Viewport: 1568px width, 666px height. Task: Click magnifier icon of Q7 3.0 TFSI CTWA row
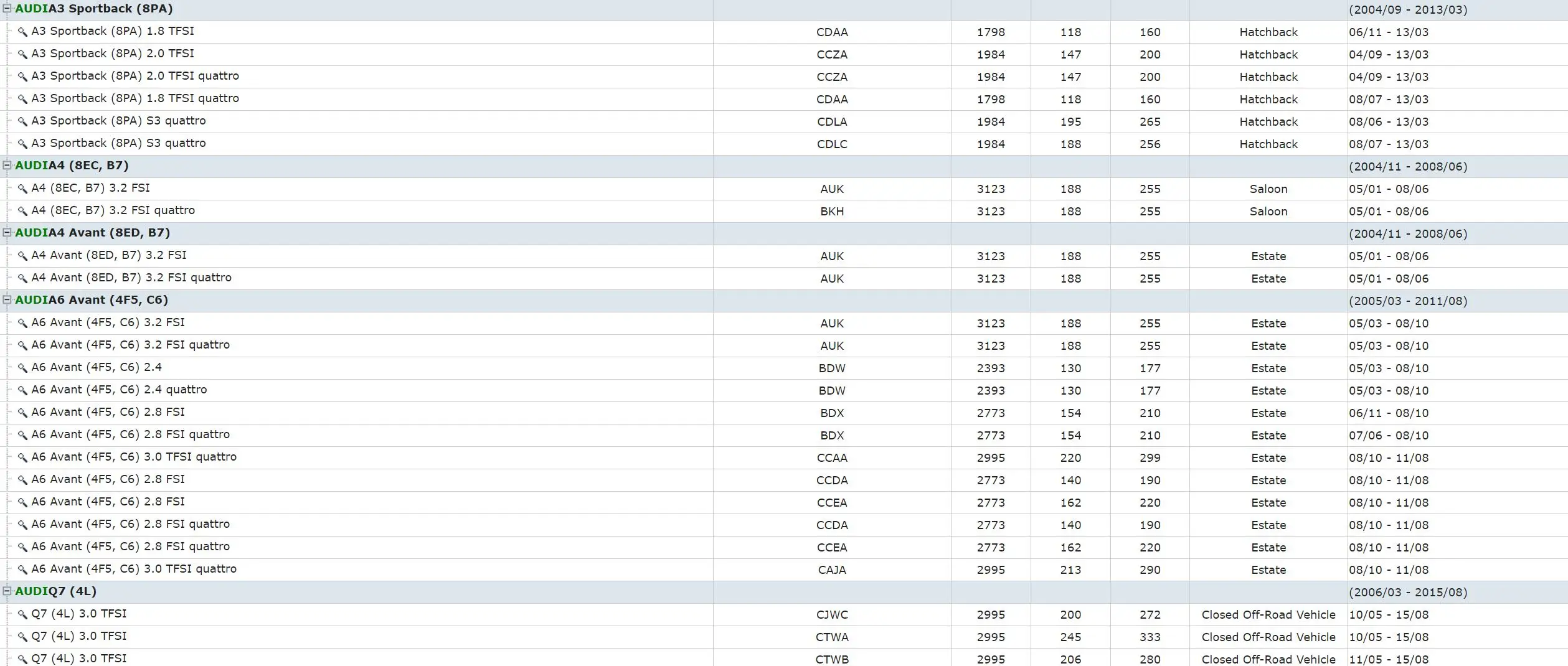[22, 637]
